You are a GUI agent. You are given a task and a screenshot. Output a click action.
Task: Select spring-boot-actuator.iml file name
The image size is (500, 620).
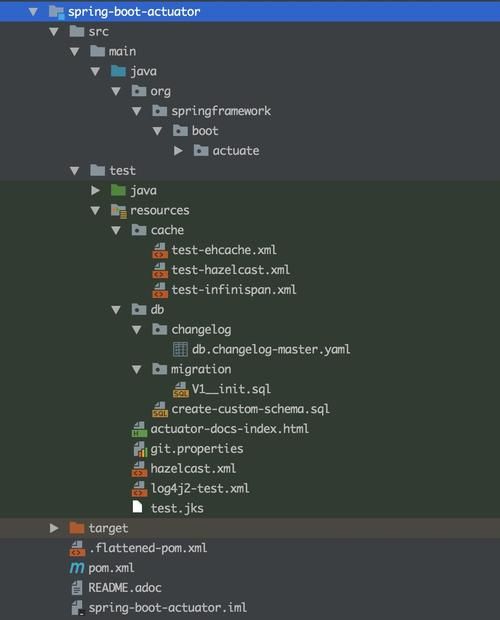click(x=168, y=608)
